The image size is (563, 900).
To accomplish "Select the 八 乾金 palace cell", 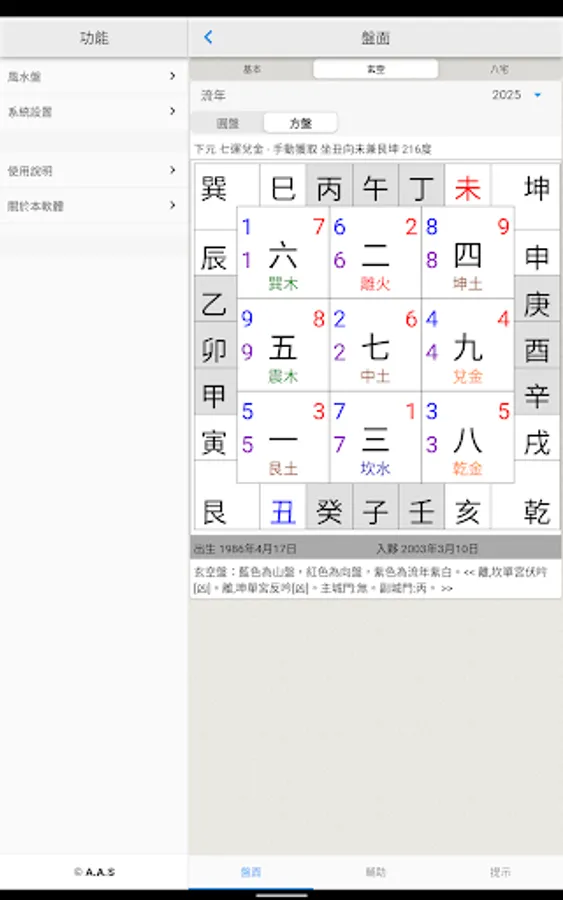I will click(468, 437).
